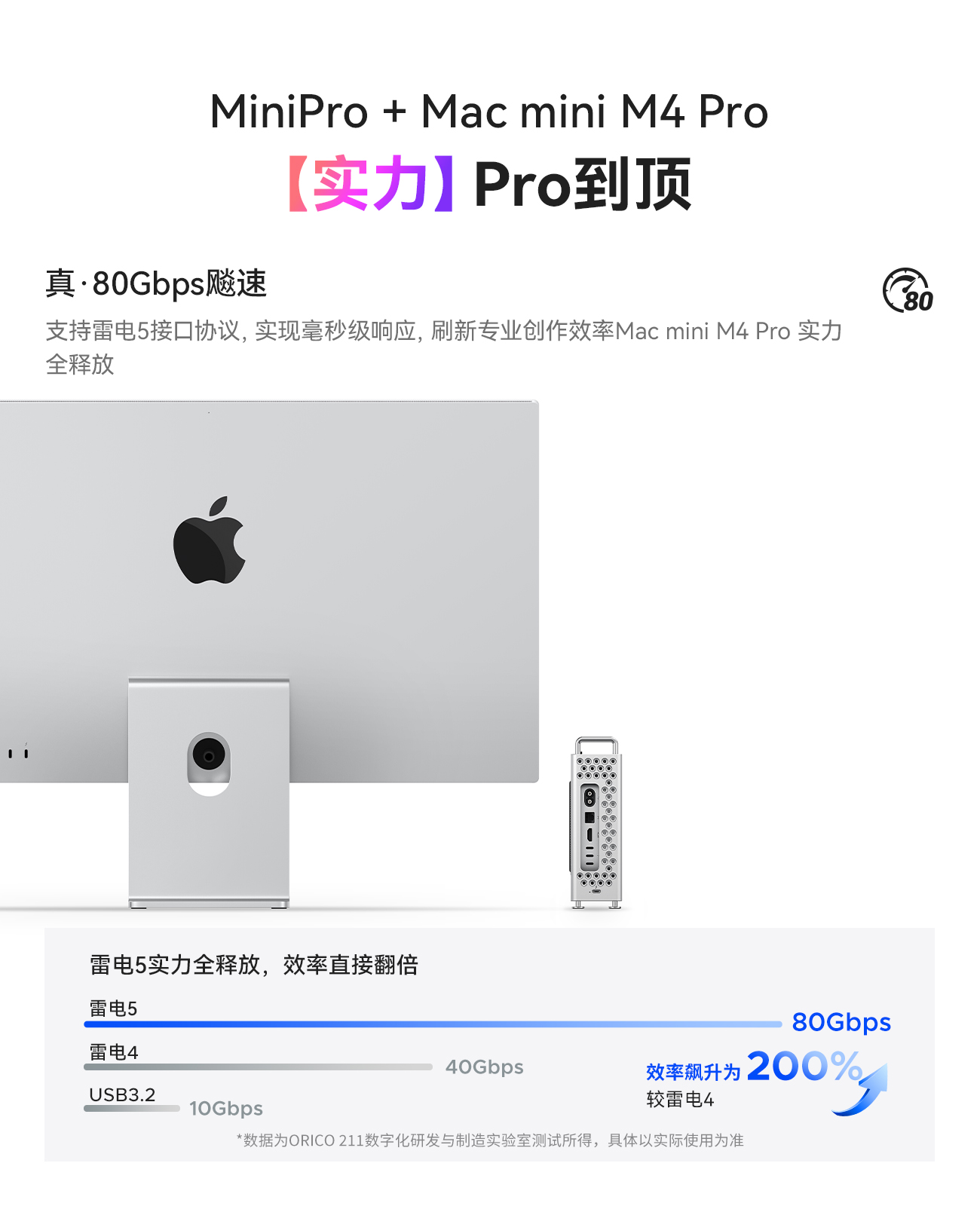Click the 【实力】 gradient title text
The image size is (980, 1206).
[x=371, y=185]
